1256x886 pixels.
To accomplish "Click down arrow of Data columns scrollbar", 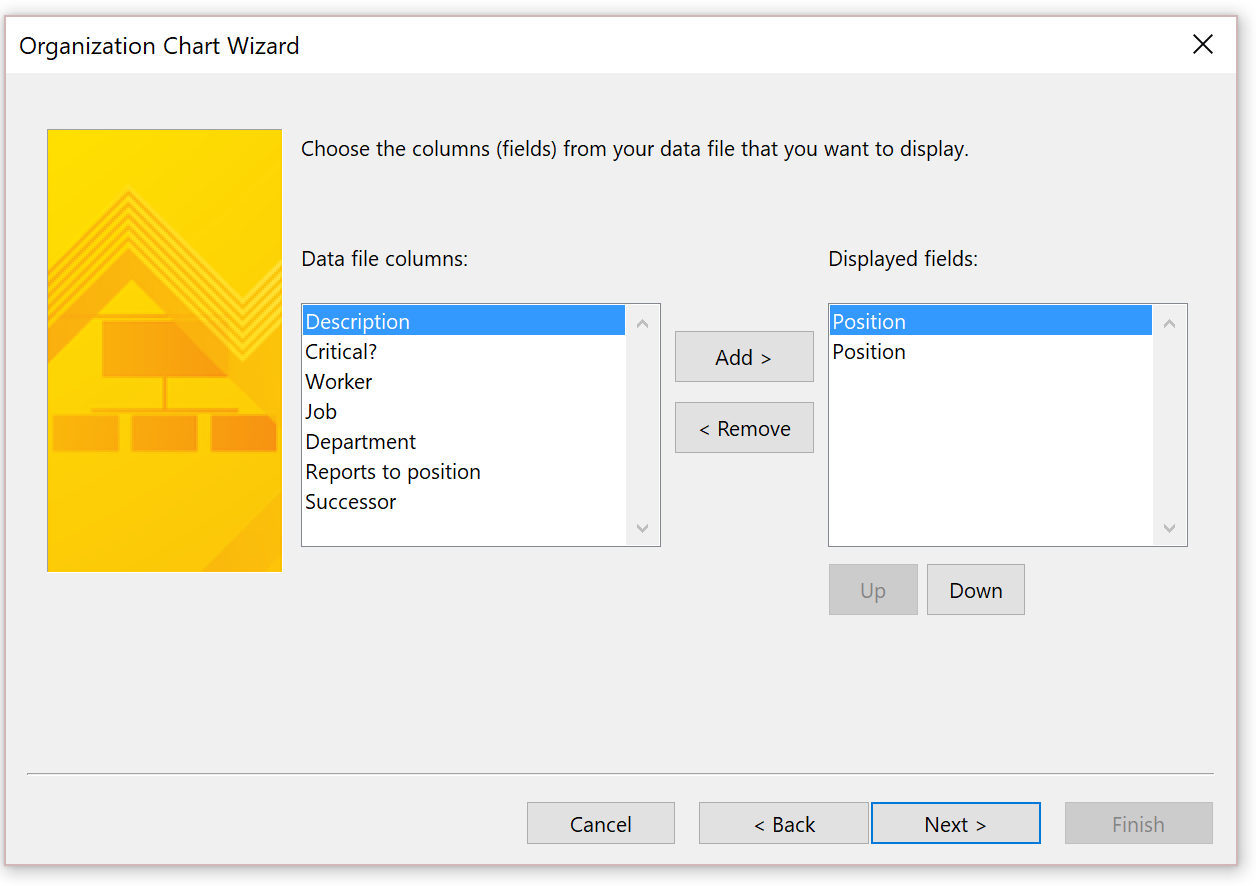I will click(x=642, y=528).
